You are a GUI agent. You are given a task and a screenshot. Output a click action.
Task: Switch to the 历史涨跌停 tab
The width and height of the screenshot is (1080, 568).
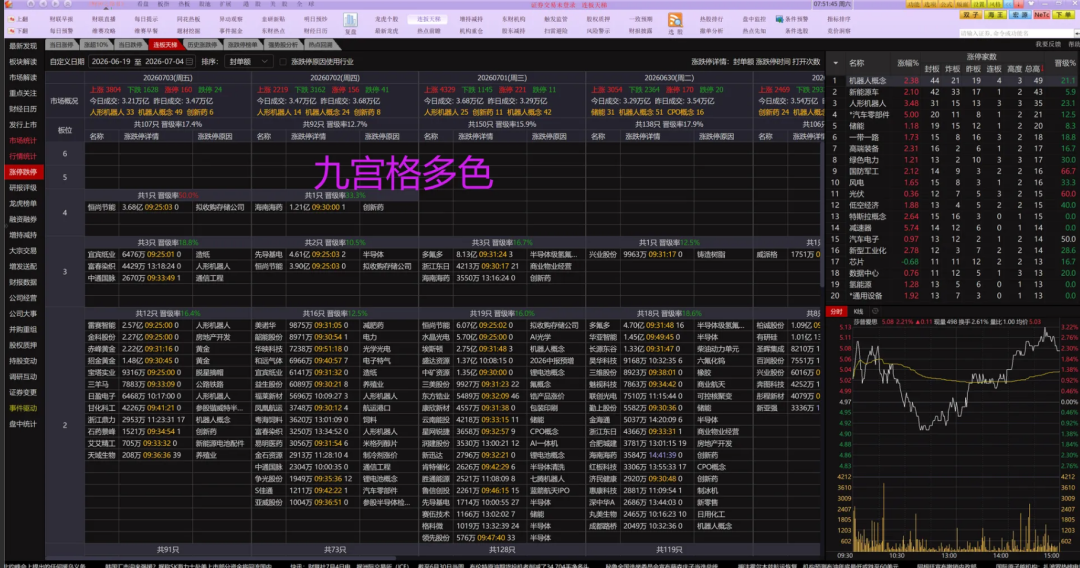tap(202, 45)
